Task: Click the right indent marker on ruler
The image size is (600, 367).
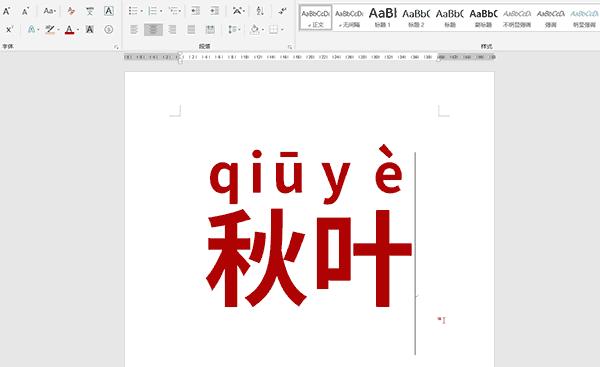Action: [439, 59]
